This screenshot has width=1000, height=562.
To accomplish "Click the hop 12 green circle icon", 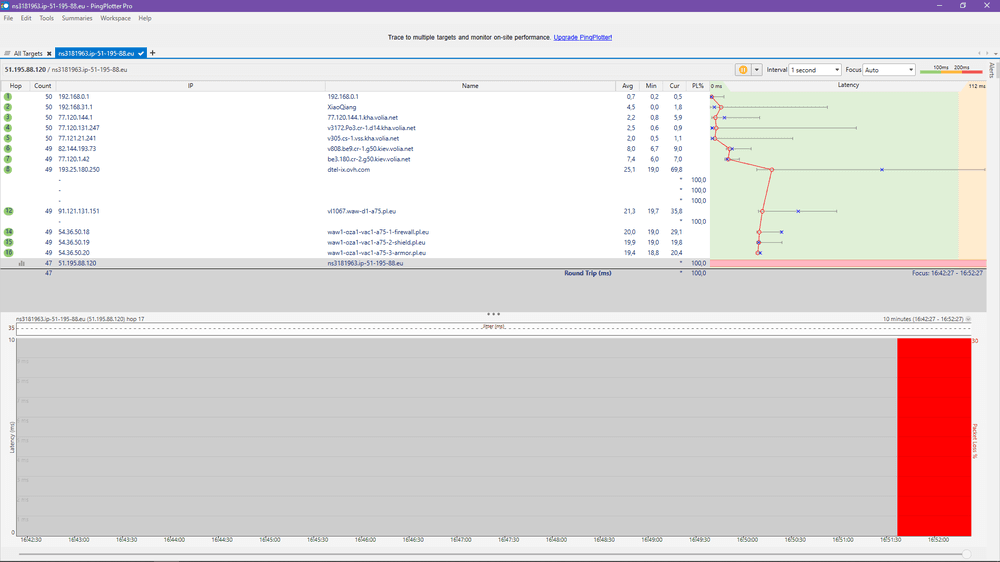I will coord(8,212).
